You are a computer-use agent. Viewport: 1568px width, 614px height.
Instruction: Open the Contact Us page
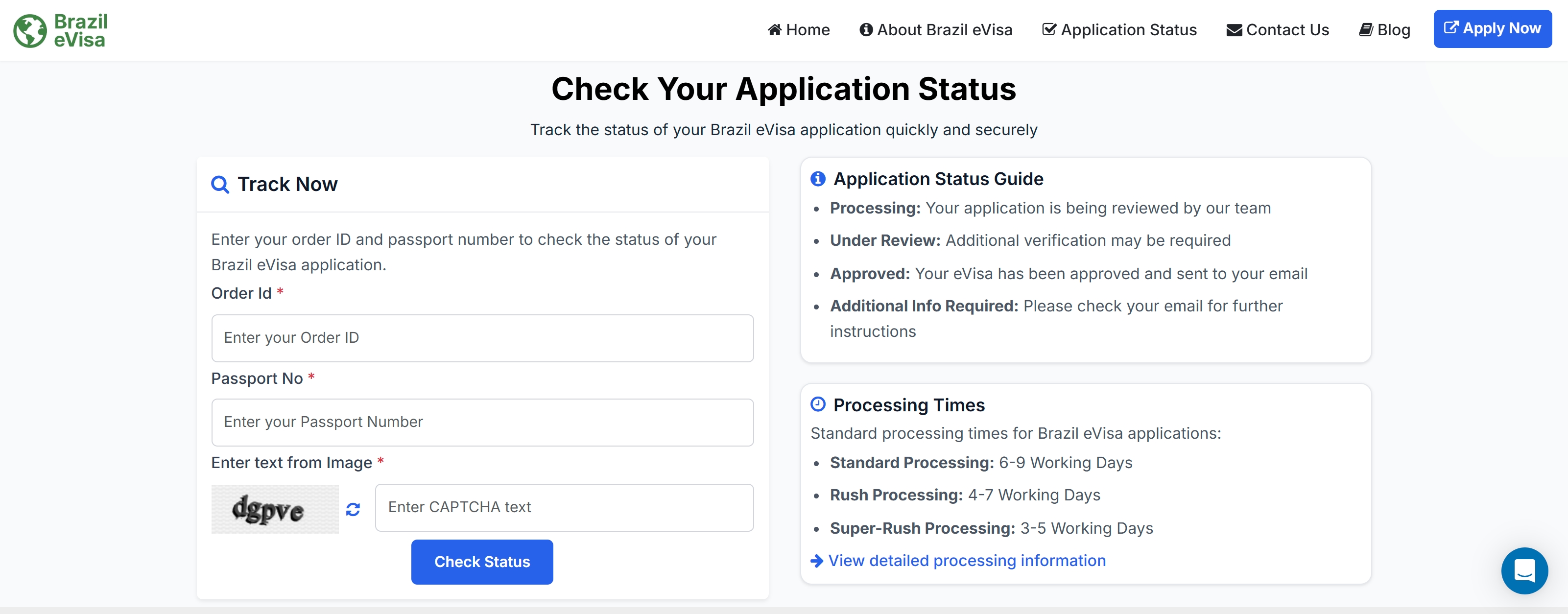tap(1287, 30)
